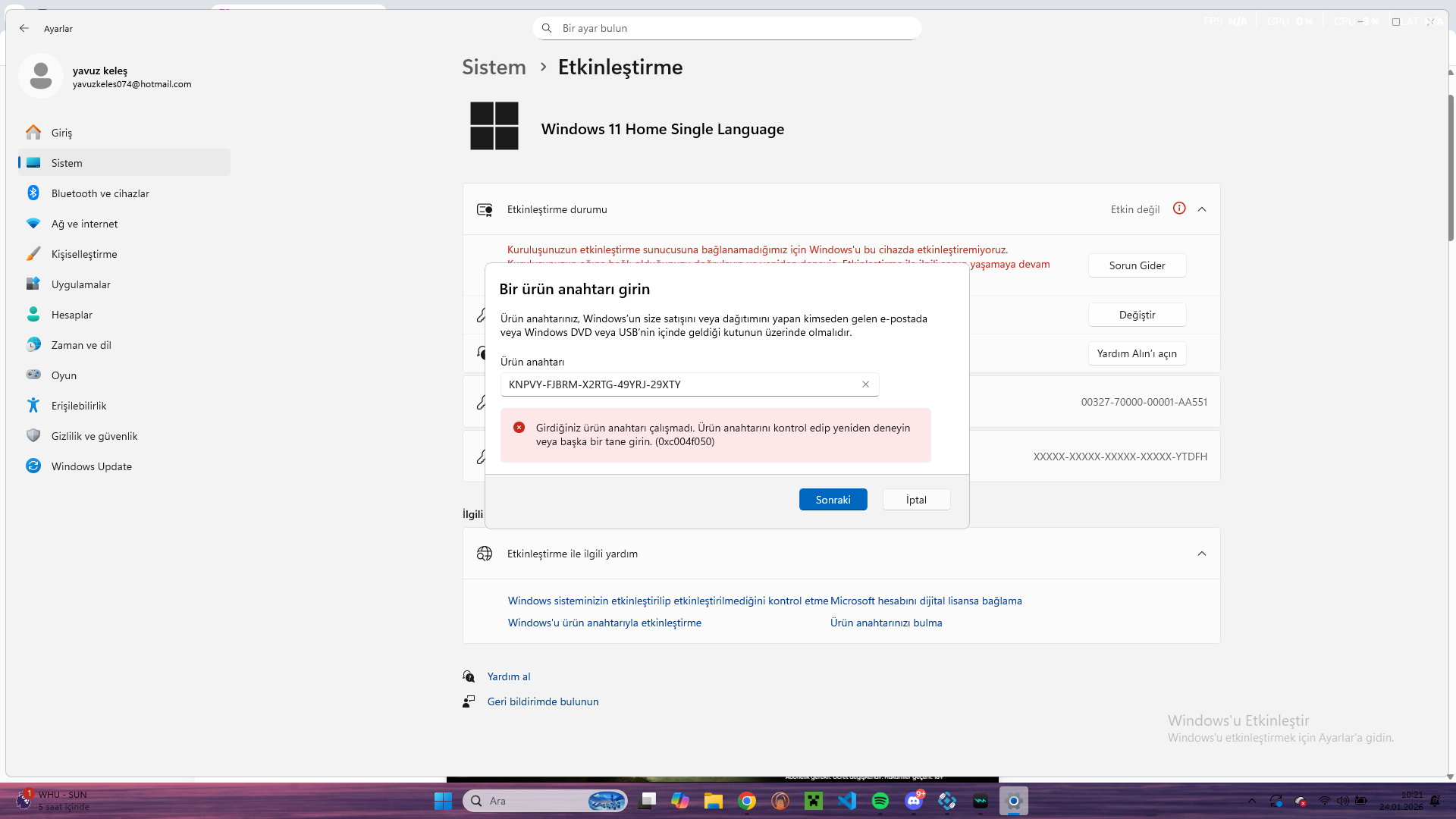This screenshot has width=1456, height=819.
Task: Switch to Spotify on the taskbar
Action: pyautogui.click(x=880, y=801)
